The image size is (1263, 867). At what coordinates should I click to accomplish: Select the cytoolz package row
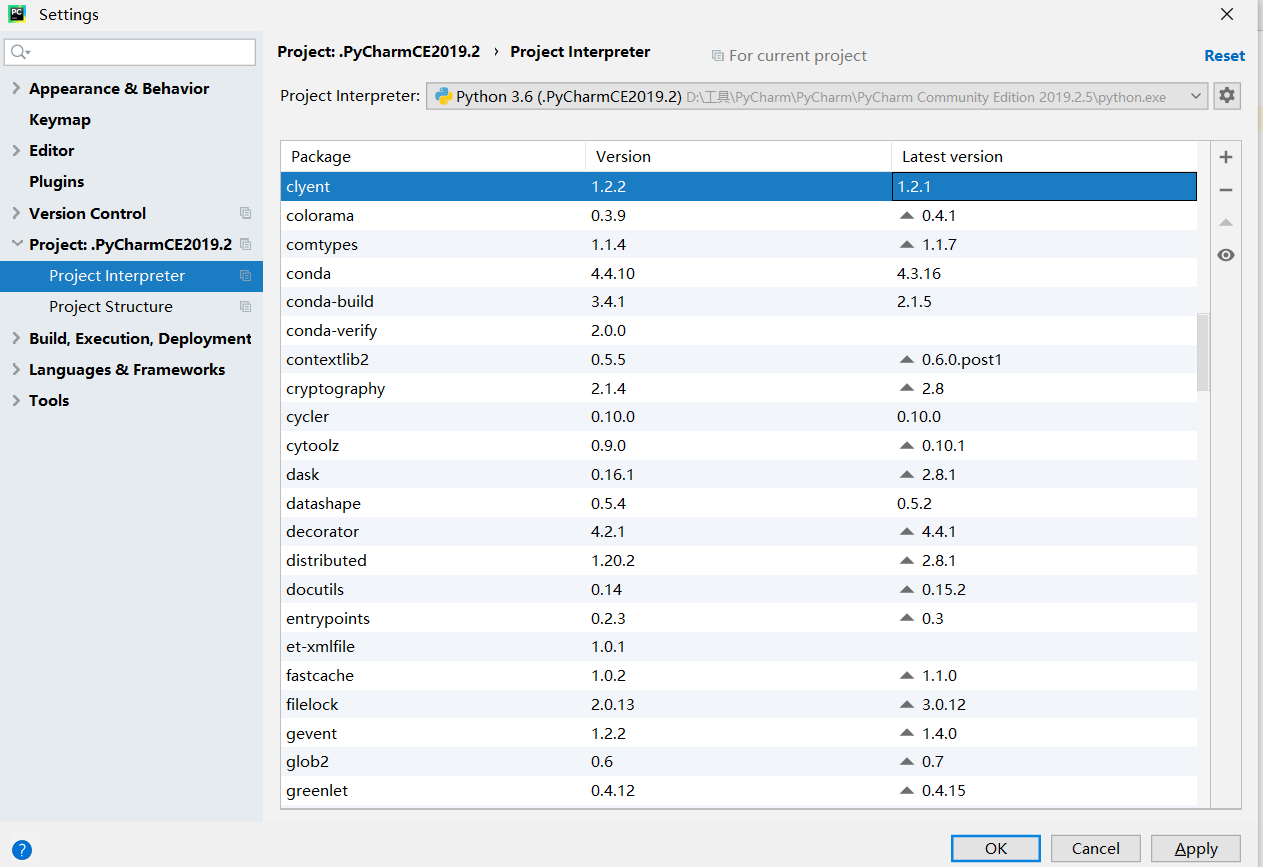coord(738,446)
